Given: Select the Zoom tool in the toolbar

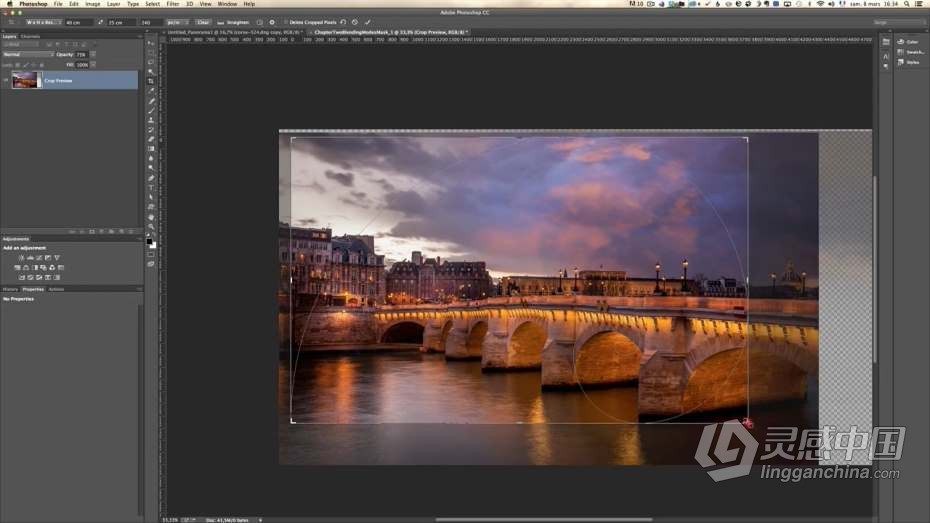Looking at the screenshot, I should click(x=151, y=227).
